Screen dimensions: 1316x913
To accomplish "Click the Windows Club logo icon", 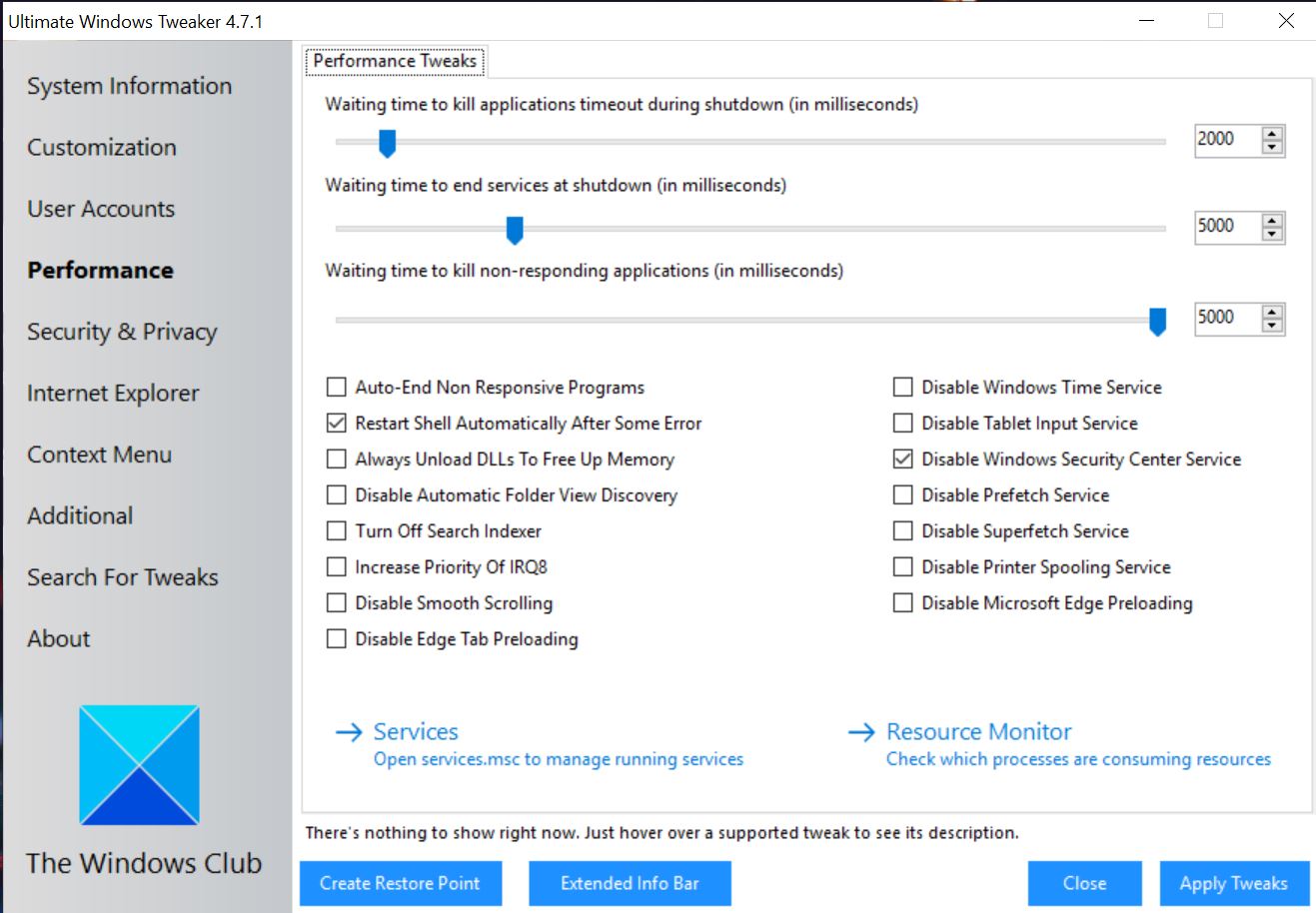I will [x=140, y=765].
